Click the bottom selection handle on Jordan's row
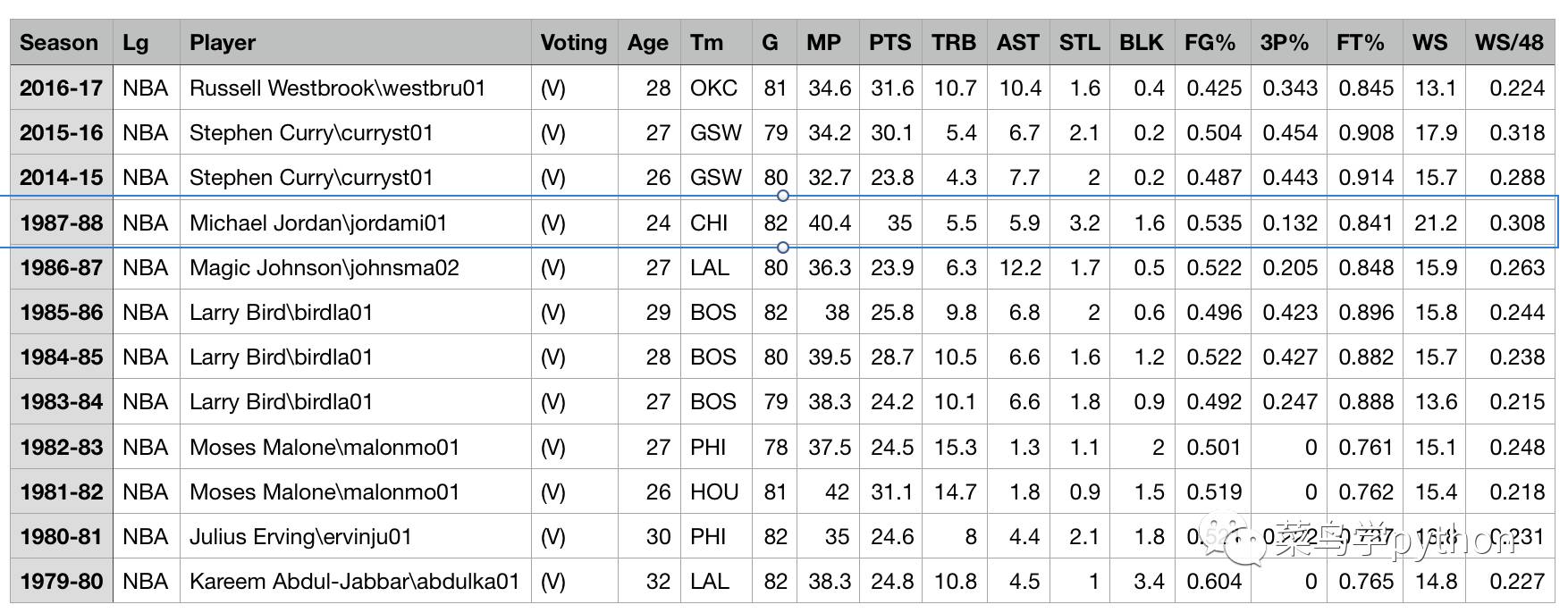The width and height of the screenshot is (1568, 613). (x=783, y=247)
